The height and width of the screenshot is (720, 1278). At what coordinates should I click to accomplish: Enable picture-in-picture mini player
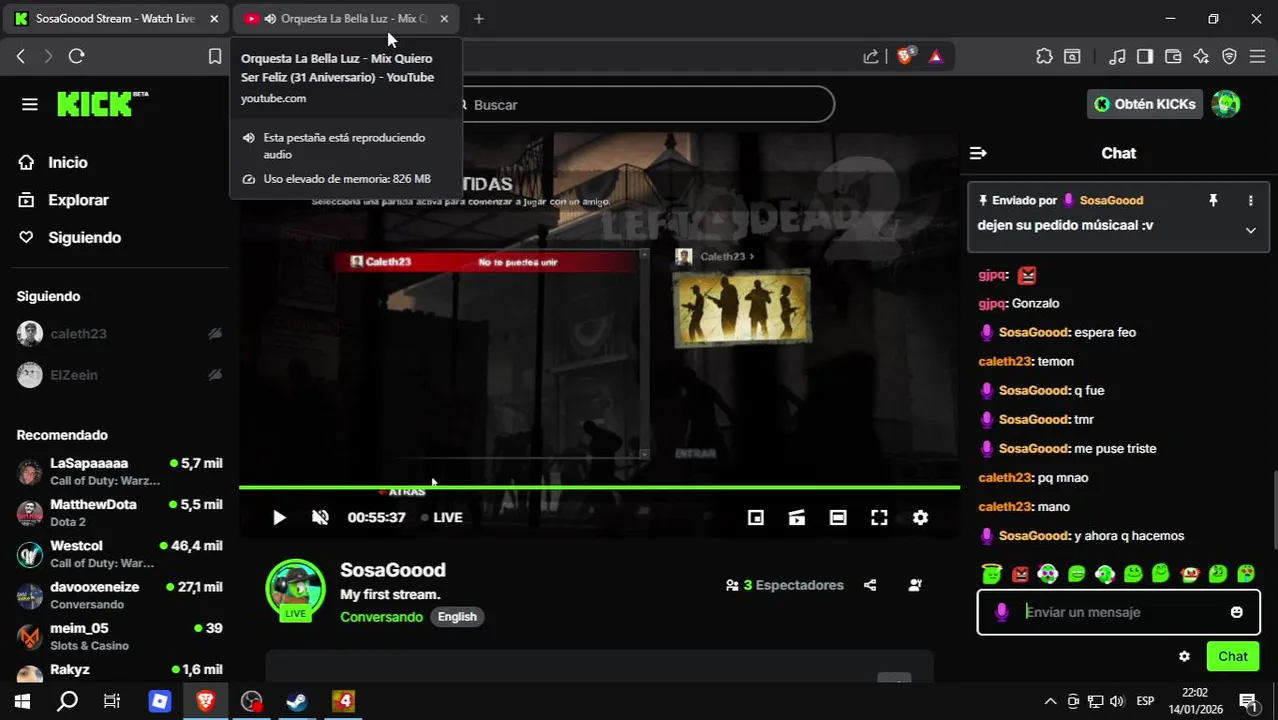pos(756,518)
